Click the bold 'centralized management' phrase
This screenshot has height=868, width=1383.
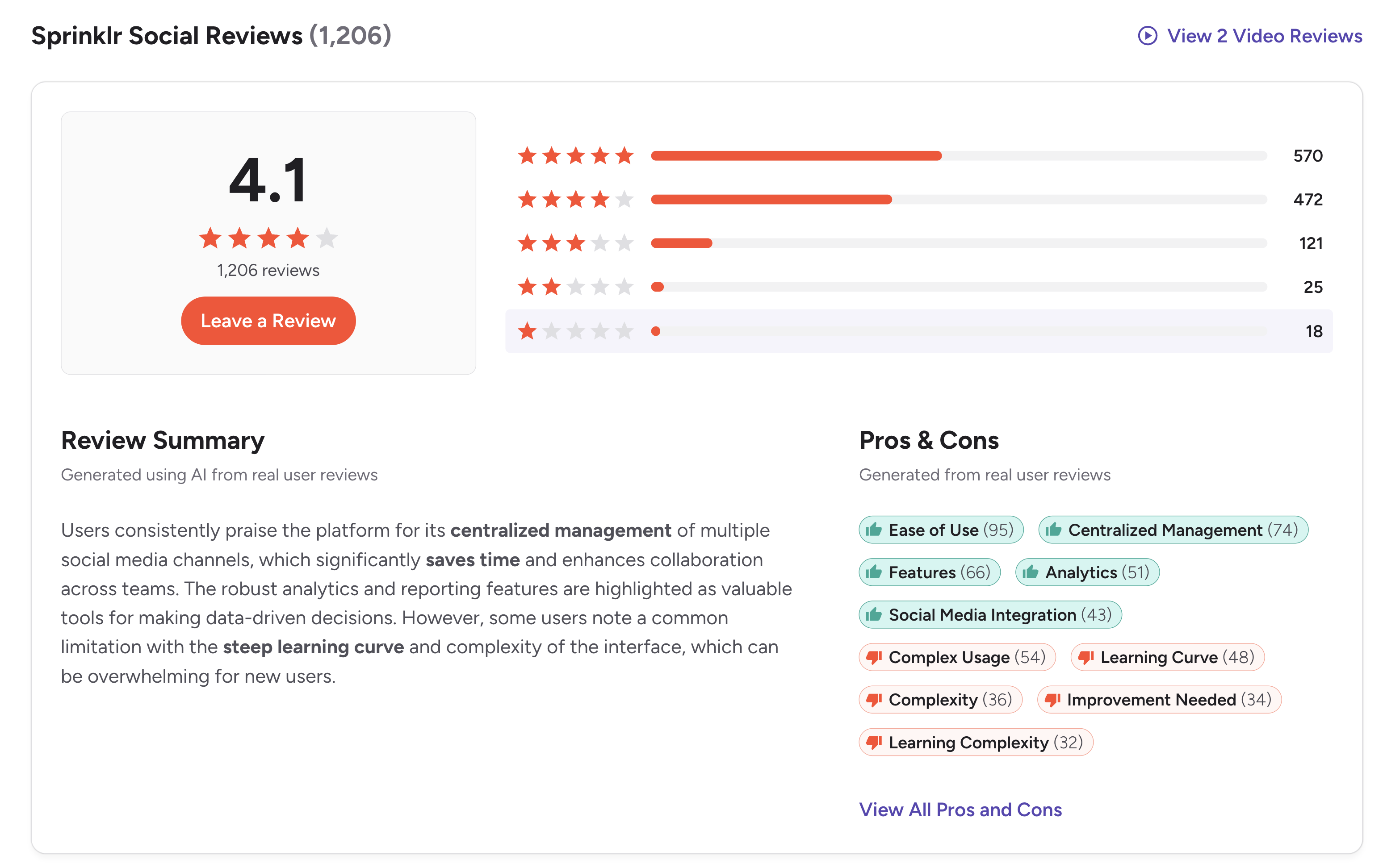coord(561,530)
